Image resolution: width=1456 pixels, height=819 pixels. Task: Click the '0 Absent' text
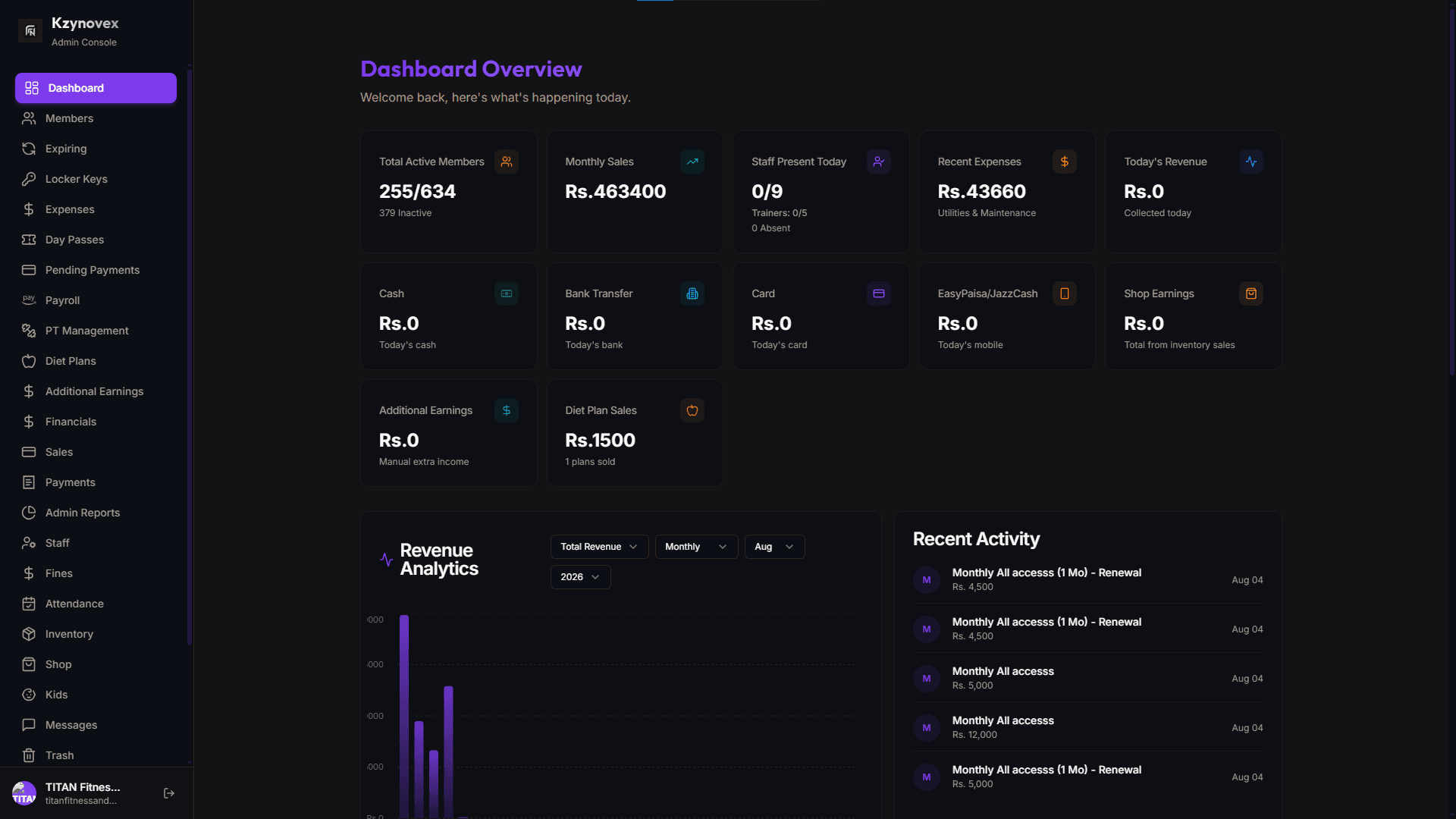(770, 228)
